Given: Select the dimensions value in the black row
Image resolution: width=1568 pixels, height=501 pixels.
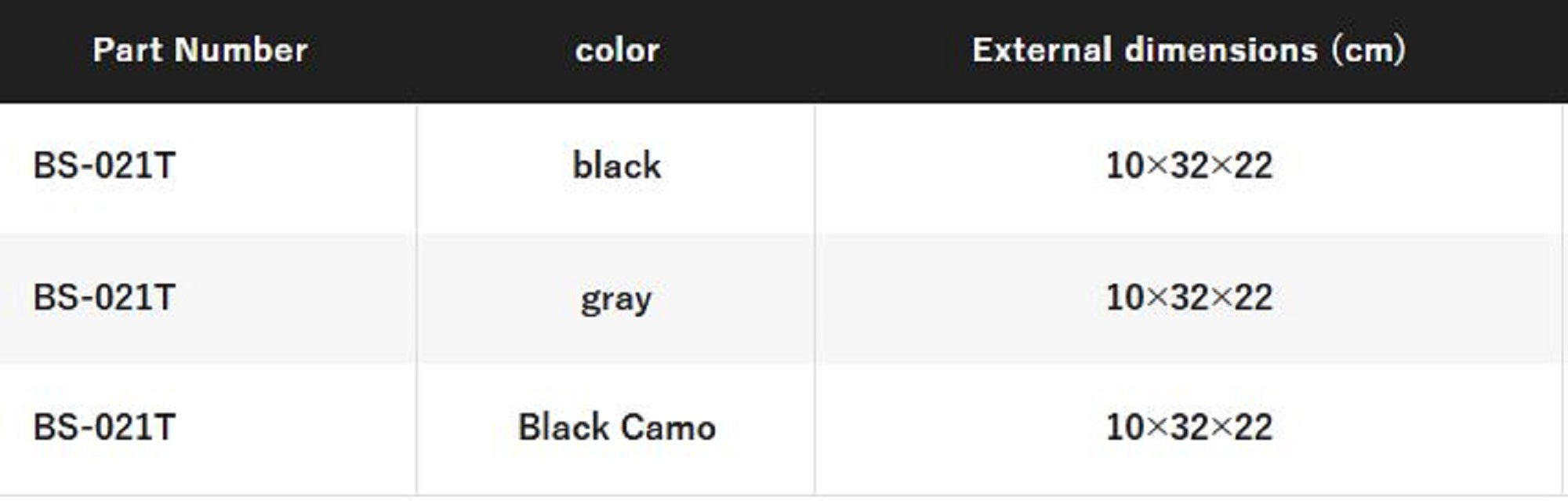Looking at the screenshot, I should [x=1189, y=165].
